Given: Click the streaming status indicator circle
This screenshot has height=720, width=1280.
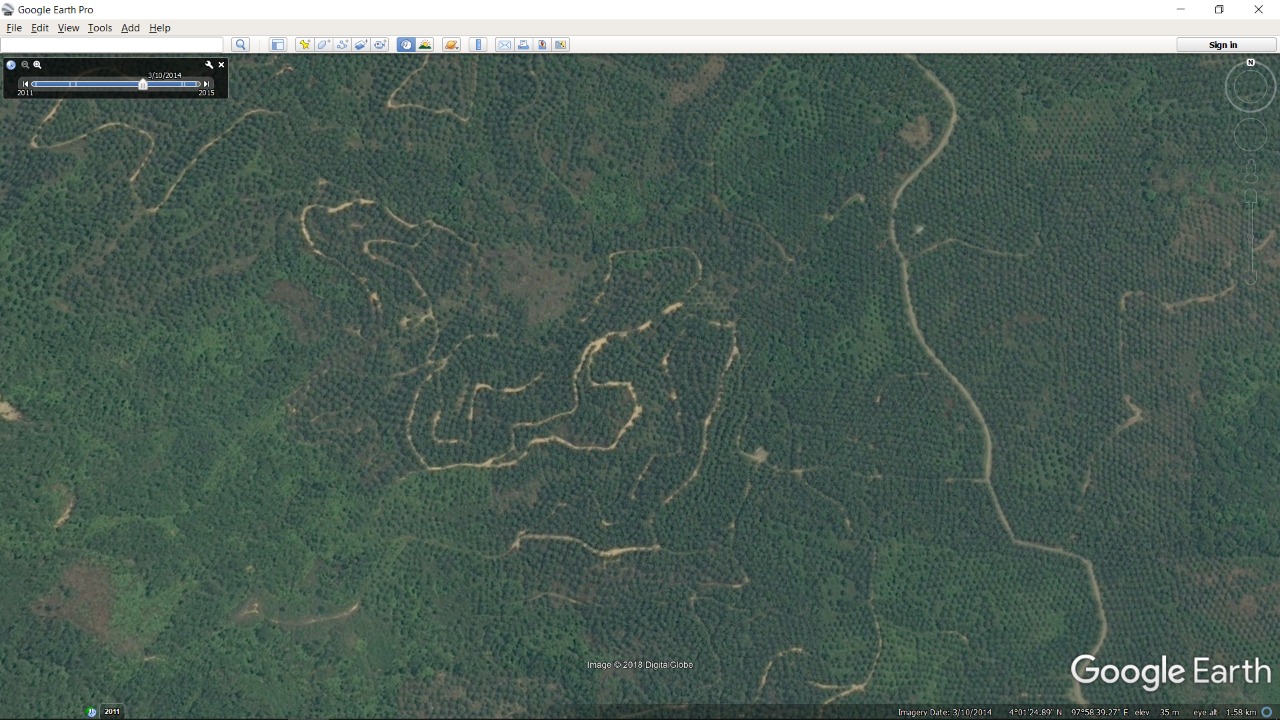Looking at the screenshot, I should point(1267,712).
